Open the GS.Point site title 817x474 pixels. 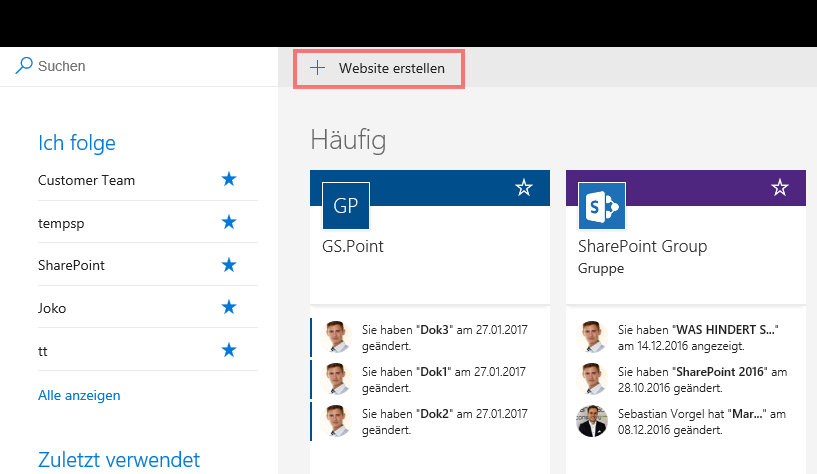353,246
